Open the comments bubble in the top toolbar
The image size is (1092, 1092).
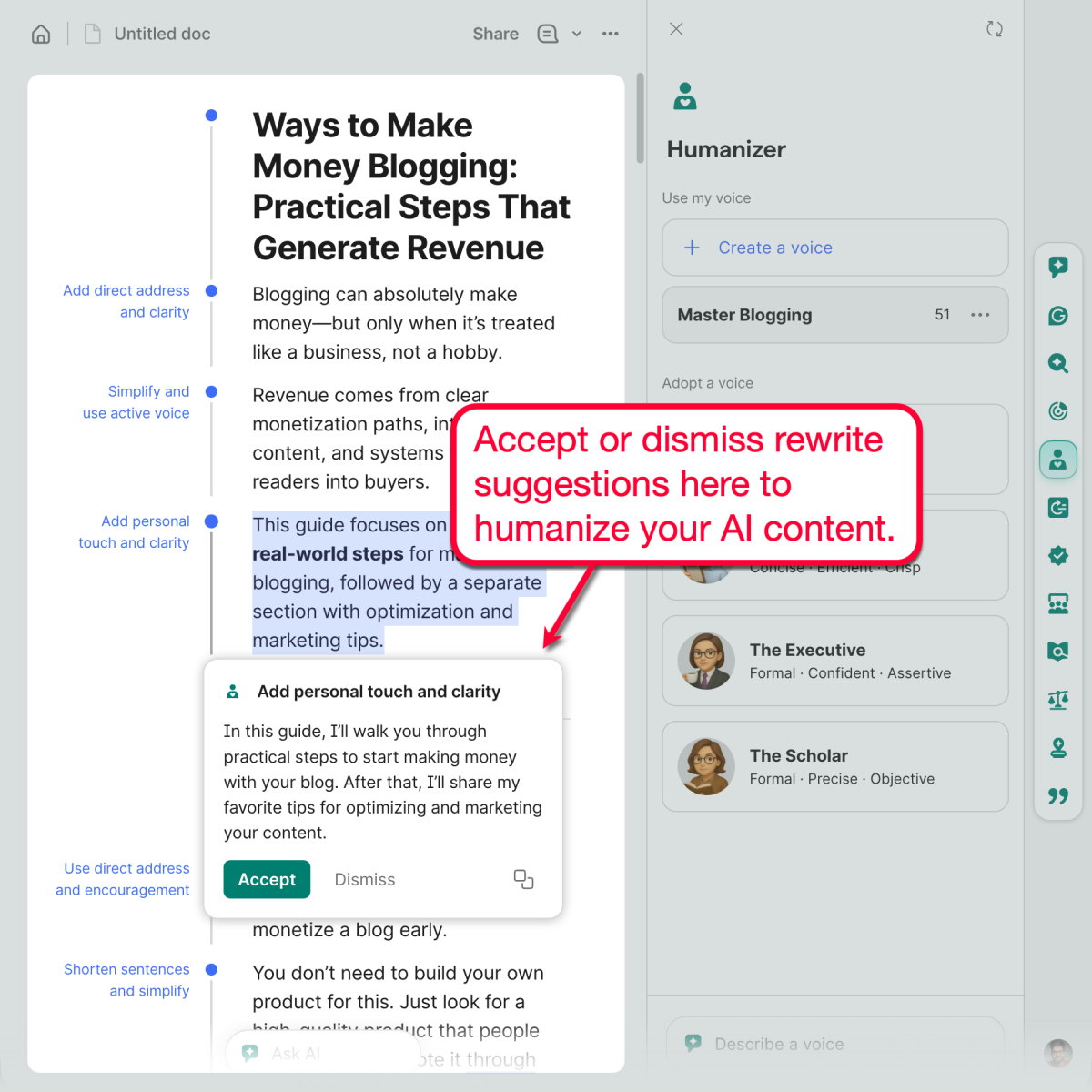coord(547,33)
